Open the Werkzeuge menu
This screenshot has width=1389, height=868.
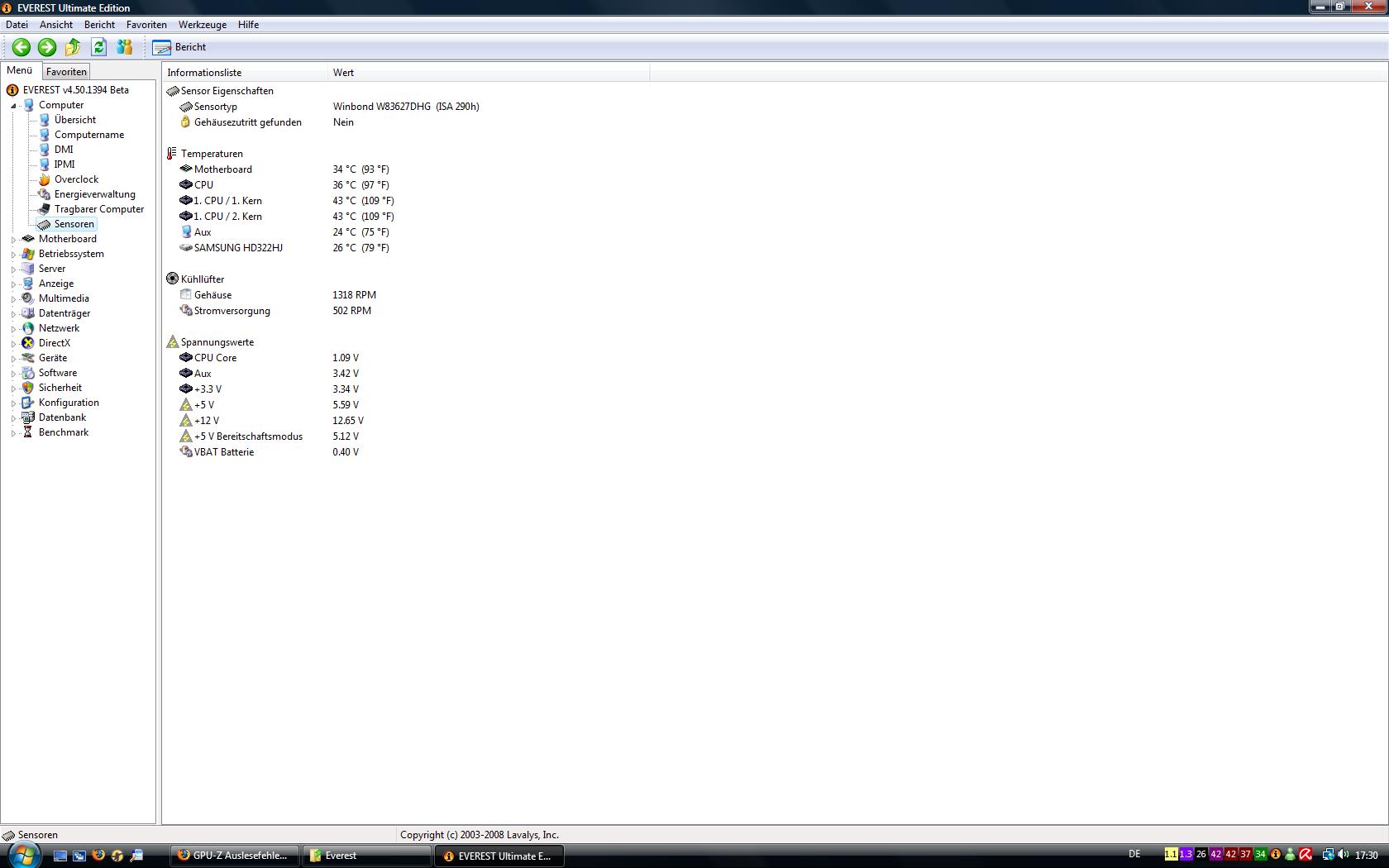tap(203, 25)
